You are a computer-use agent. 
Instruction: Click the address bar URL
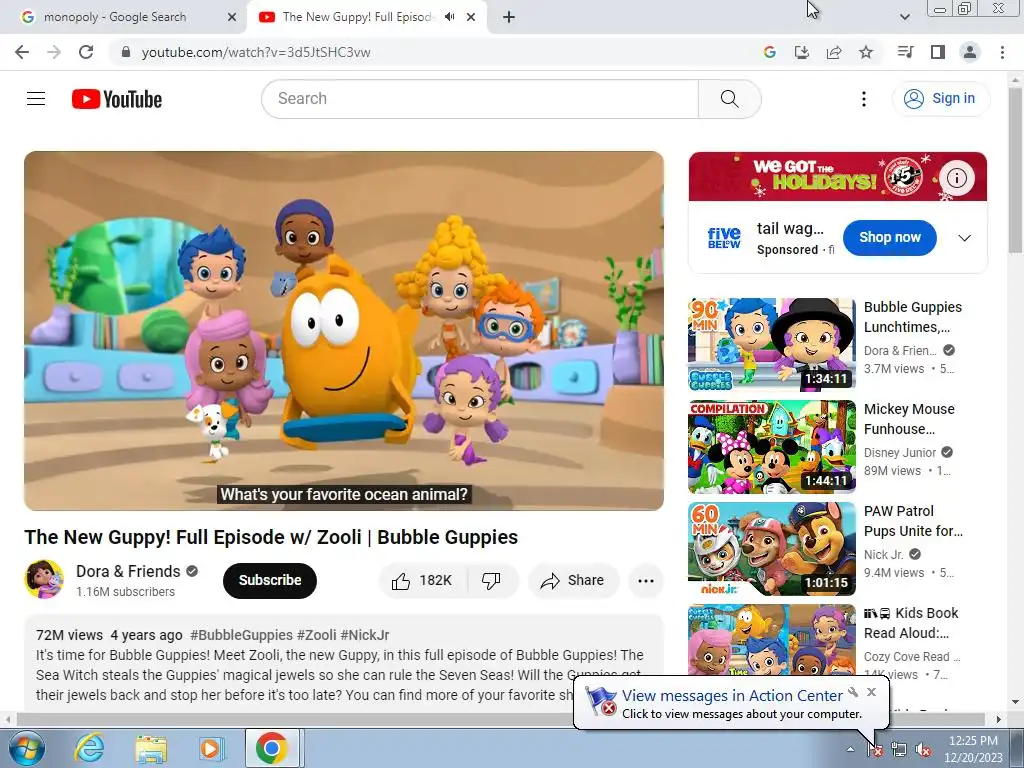click(256, 52)
